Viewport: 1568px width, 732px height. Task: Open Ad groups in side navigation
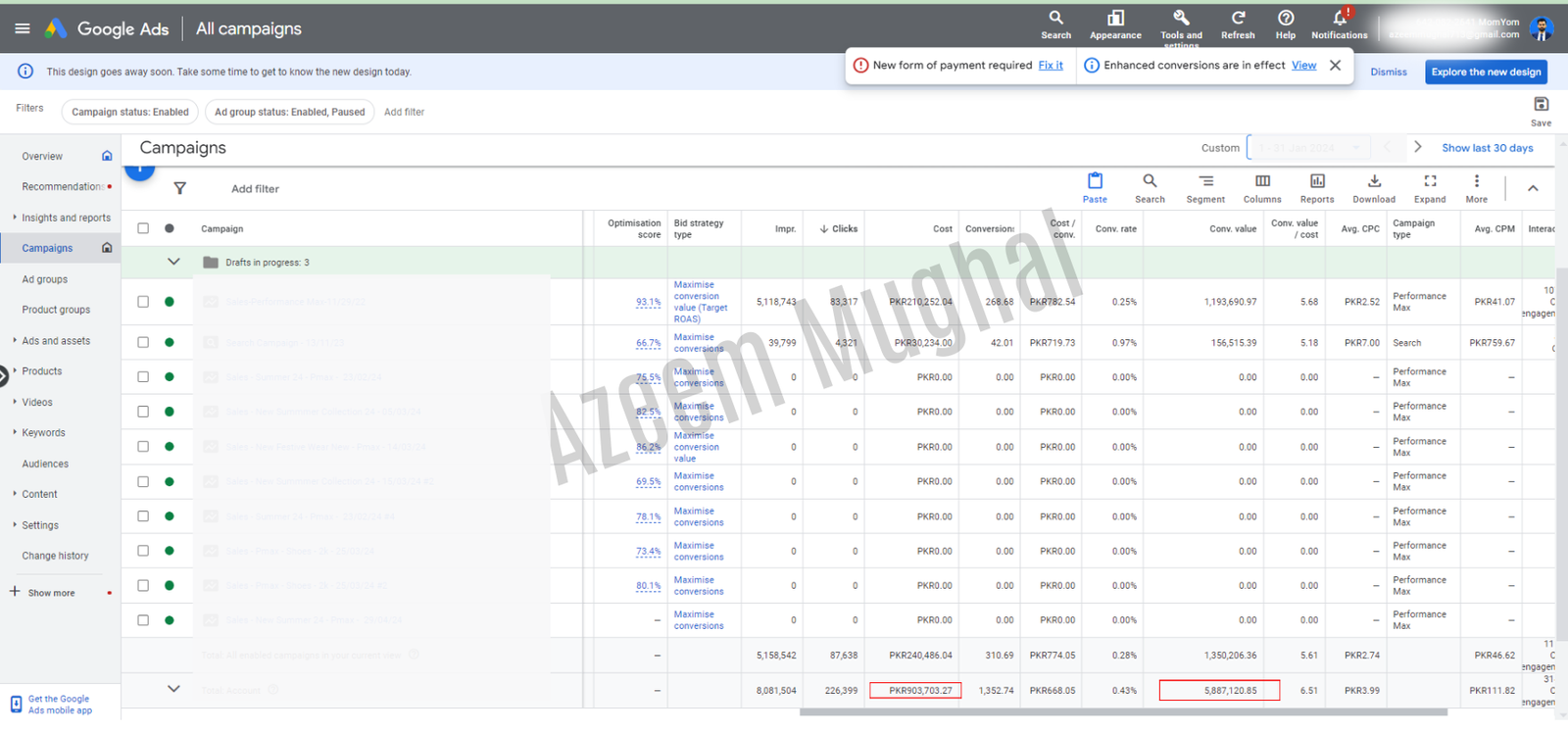45,279
